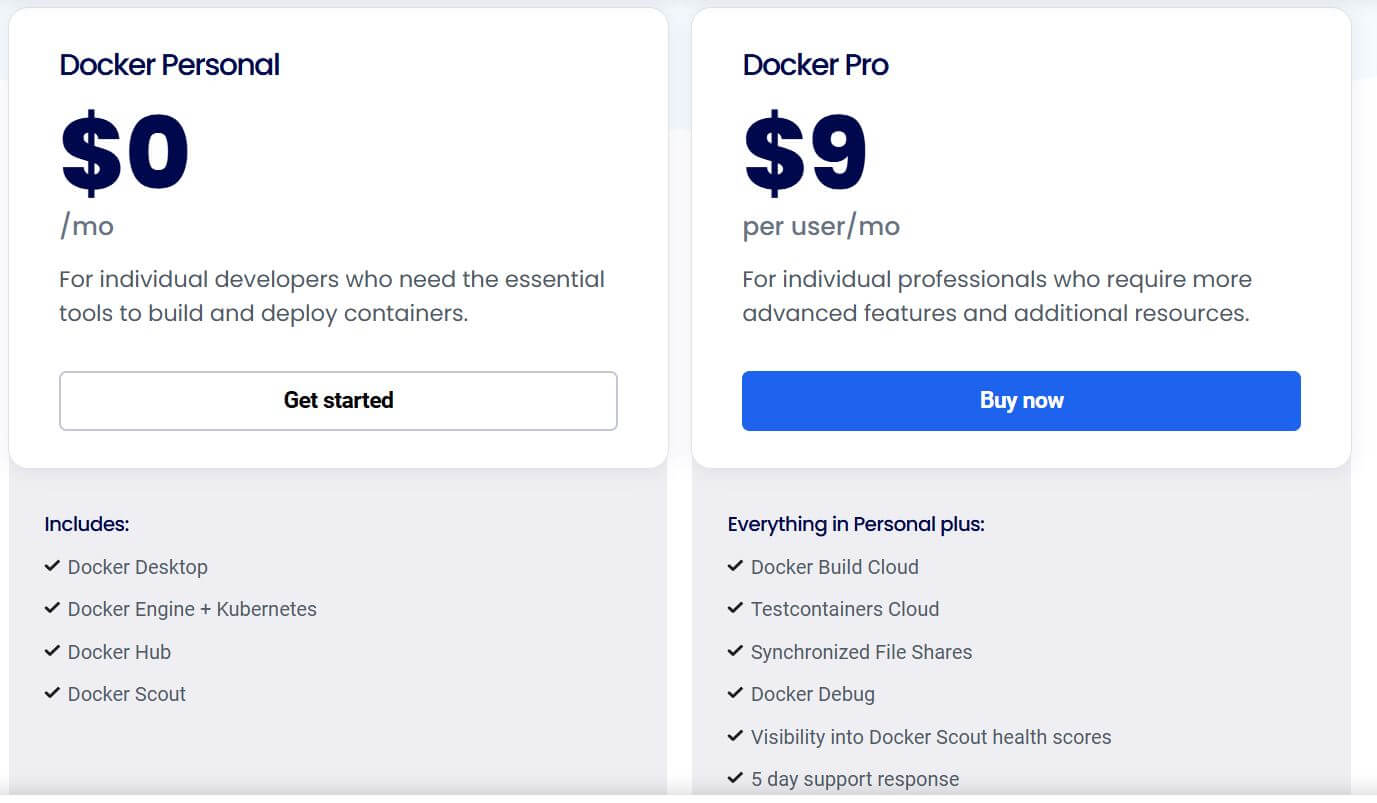The height and width of the screenshot is (803, 1377).
Task: Click checkmark beside Synchronized File Shares
Action: pos(735,651)
